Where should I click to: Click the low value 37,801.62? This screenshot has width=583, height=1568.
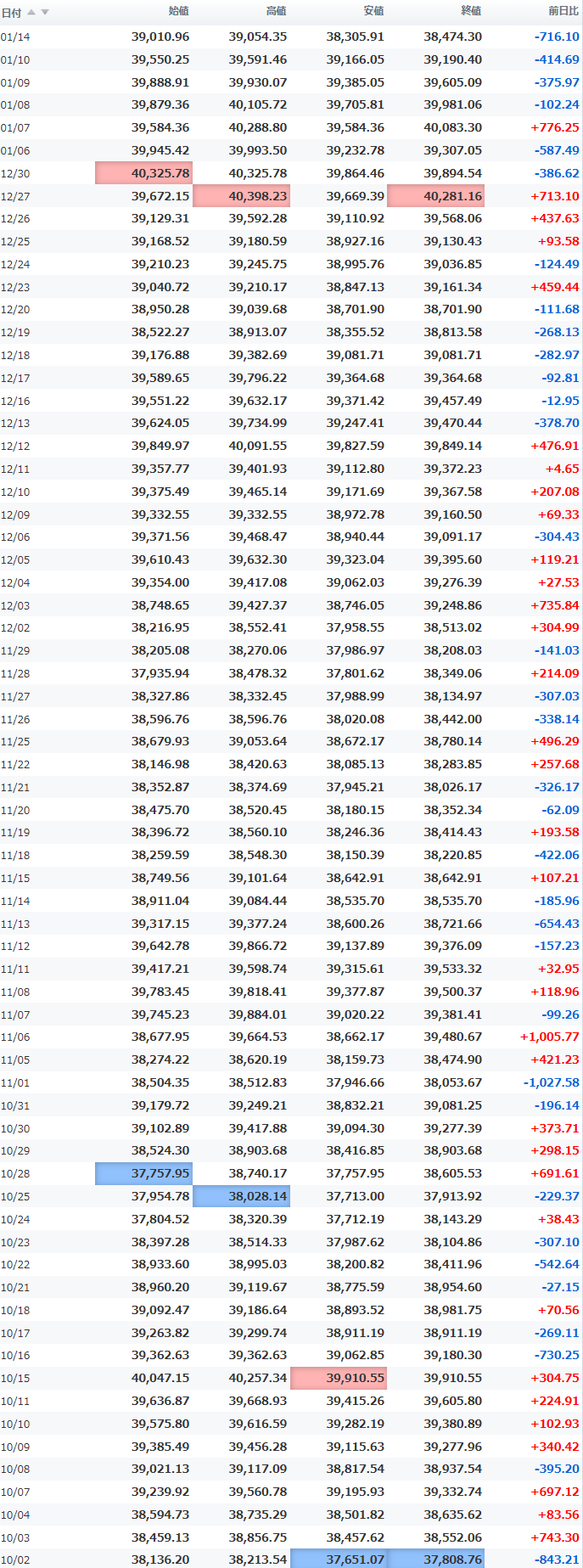[356, 673]
